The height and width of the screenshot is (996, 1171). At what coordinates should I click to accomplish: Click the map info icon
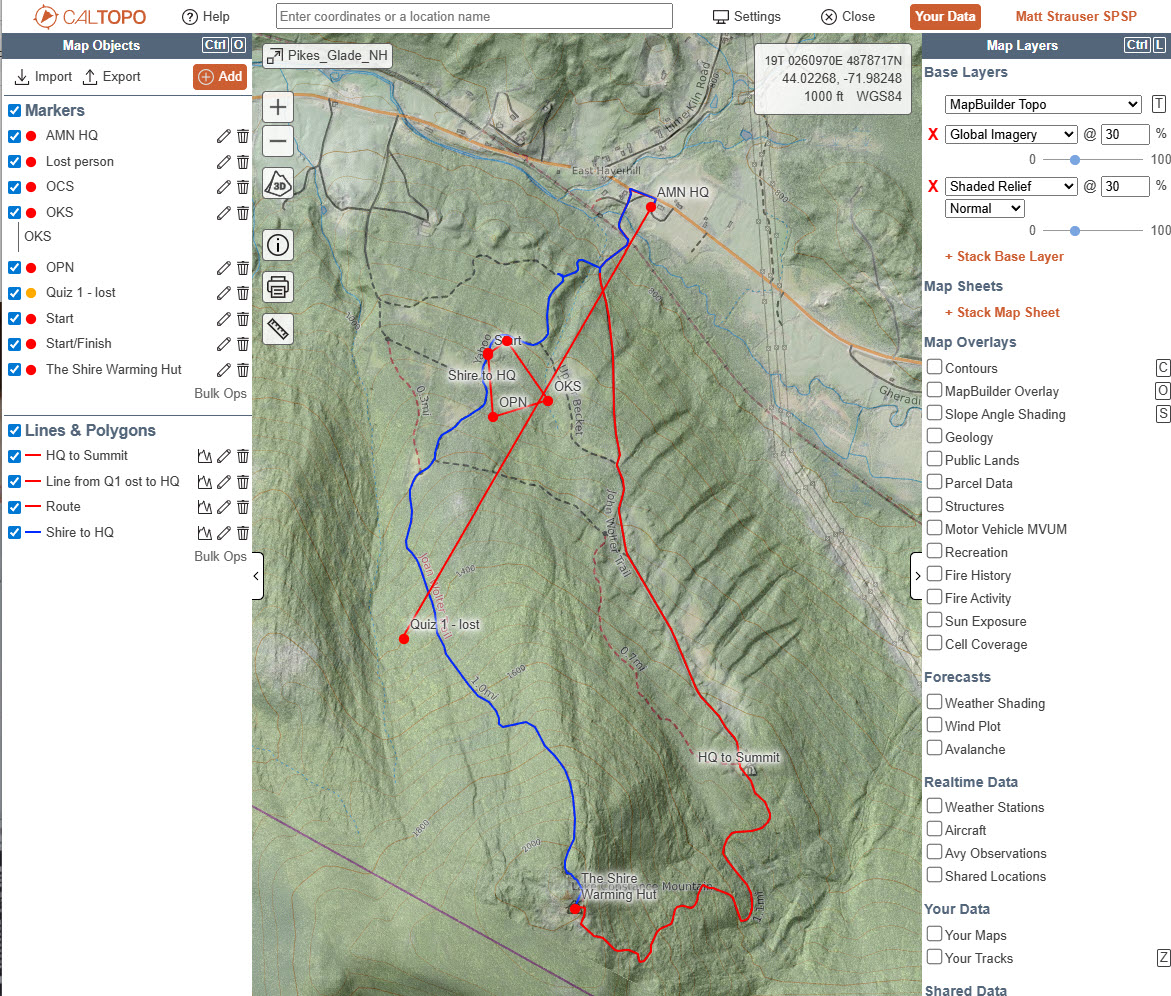tap(278, 245)
